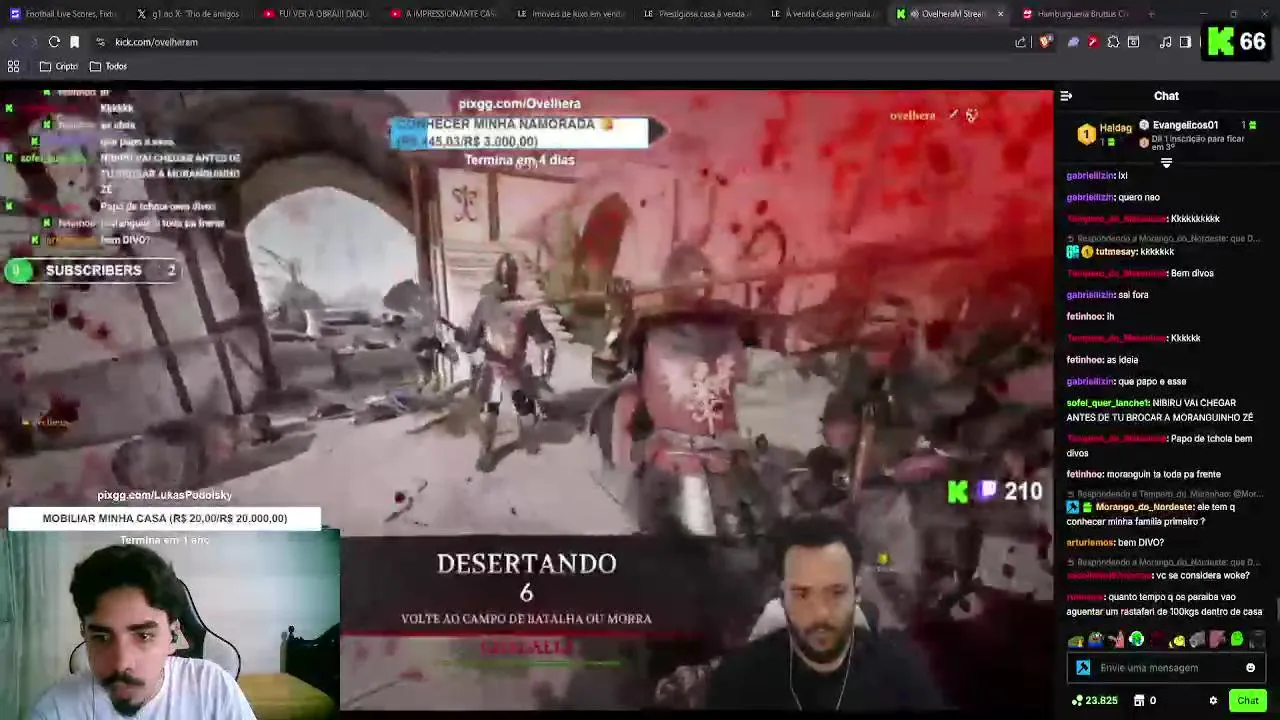1280x720 pixels.
Task: Open the site info icon beside URL
Action: (100, 42)
